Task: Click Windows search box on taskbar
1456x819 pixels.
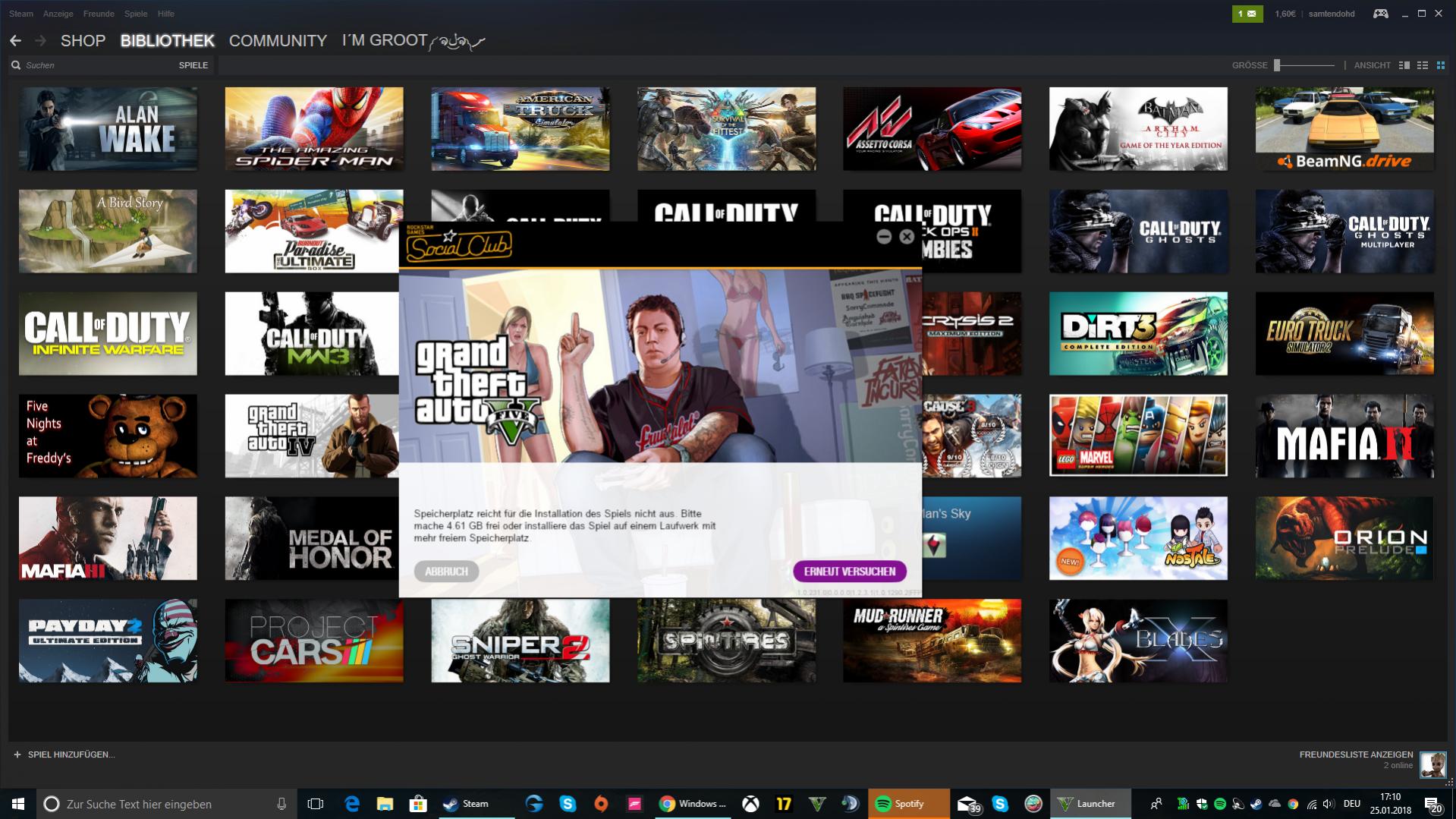Action: click(167, 804)
